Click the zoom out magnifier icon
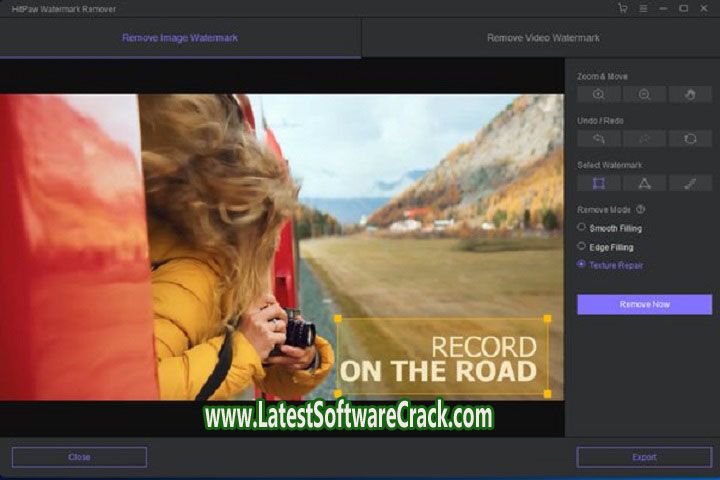 click(644, 94)
